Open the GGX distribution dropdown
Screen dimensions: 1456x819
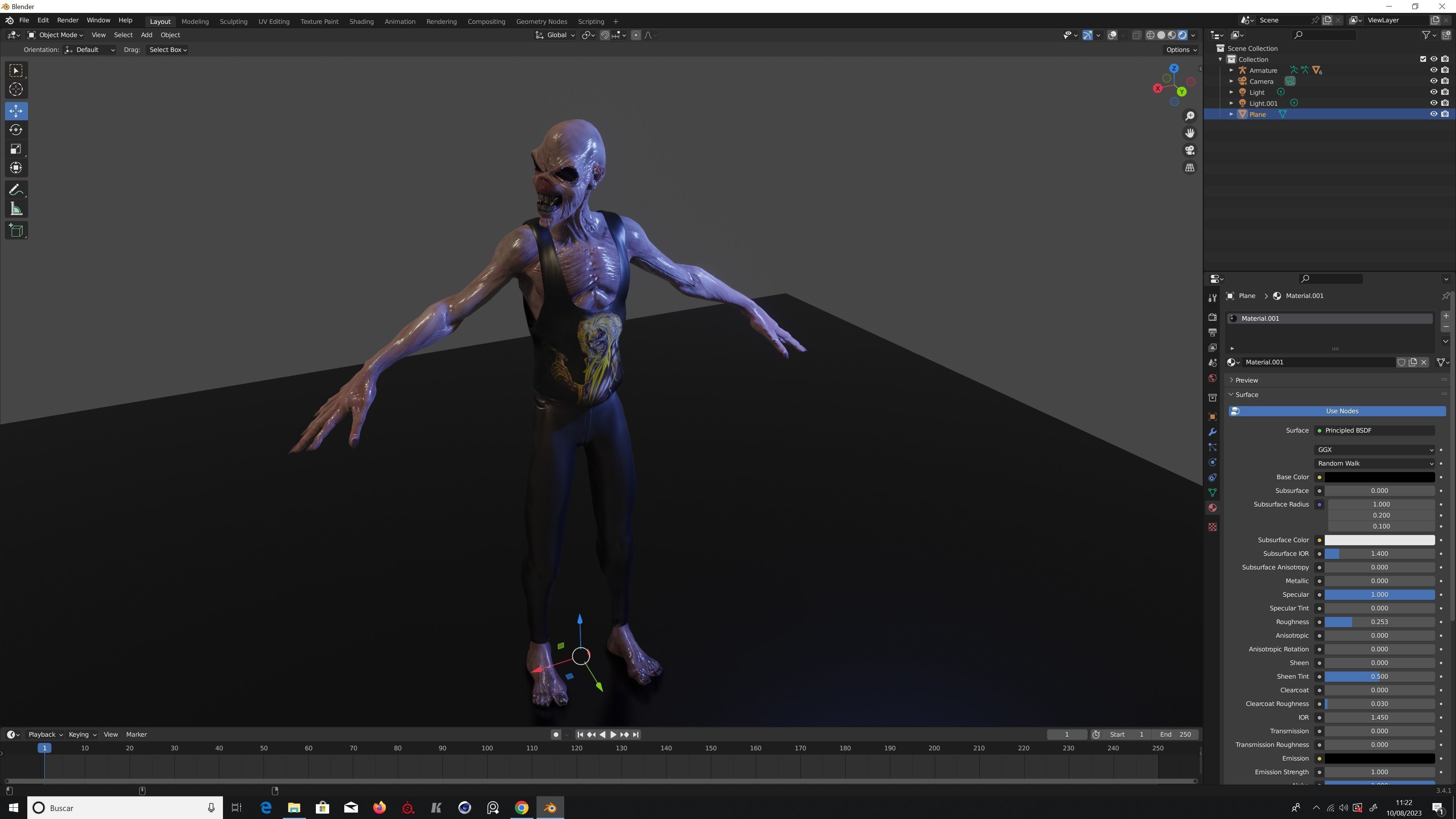point(1374,450)
